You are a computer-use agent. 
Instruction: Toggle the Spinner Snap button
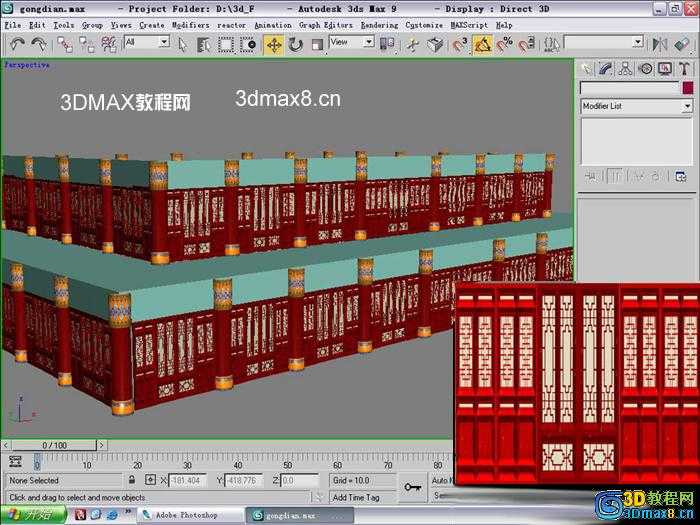pos(527,45)
